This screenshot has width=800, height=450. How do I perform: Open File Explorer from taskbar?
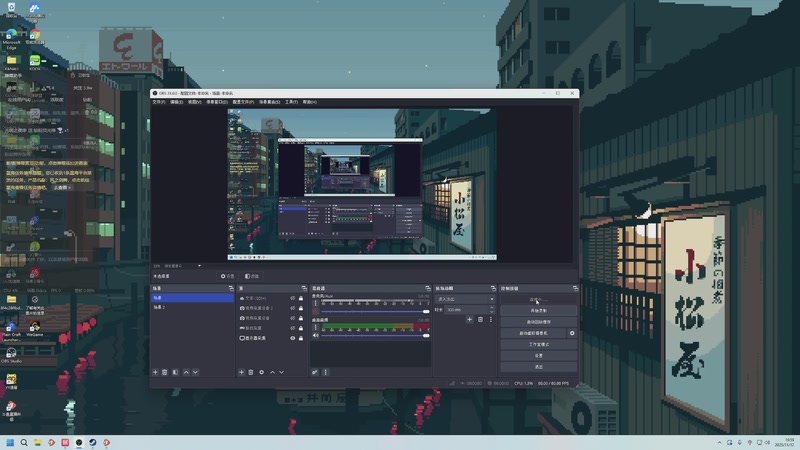click(38, 442)
